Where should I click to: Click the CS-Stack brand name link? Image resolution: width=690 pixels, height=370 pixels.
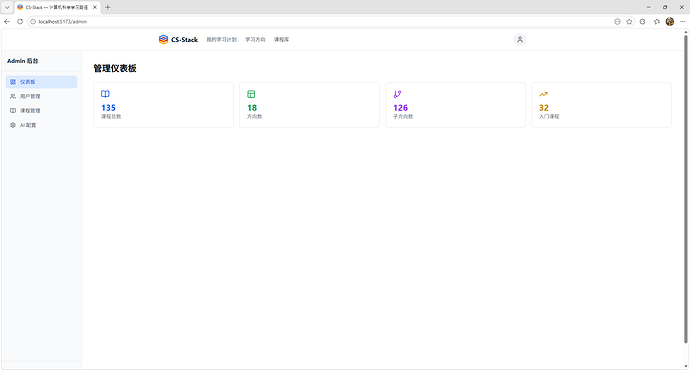coord(184,40)
